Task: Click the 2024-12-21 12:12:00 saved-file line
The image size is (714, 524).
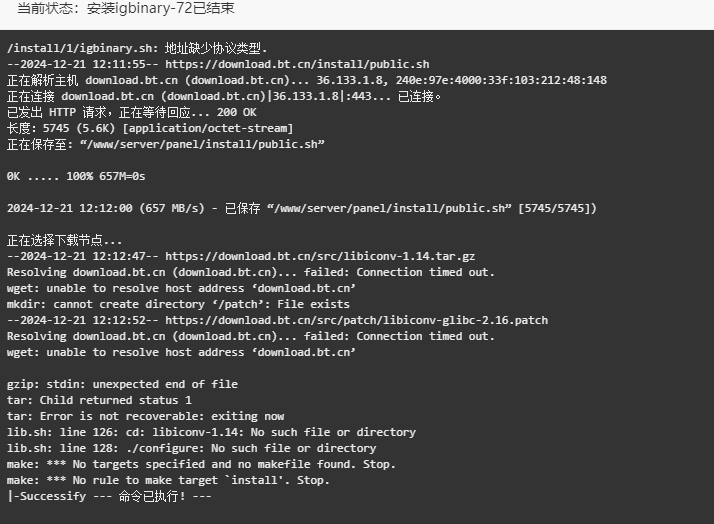Action: coord(301,208)
